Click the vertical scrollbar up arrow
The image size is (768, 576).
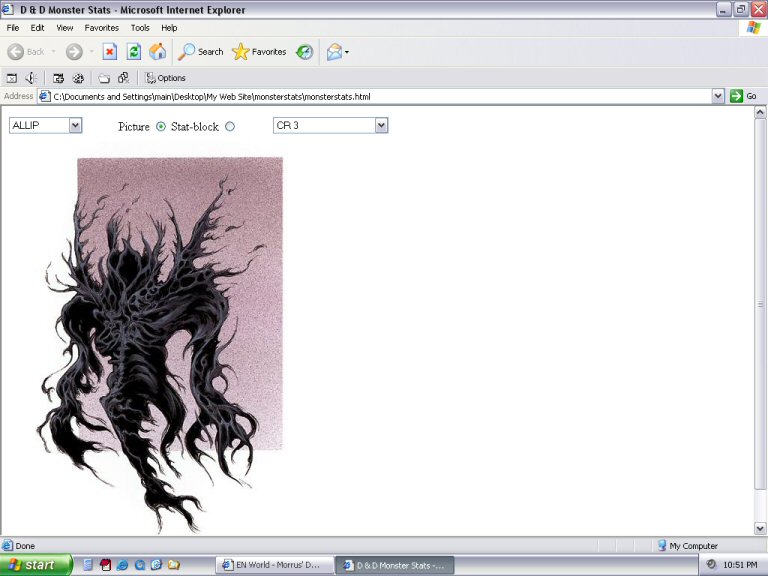click(x=760, y=112)
